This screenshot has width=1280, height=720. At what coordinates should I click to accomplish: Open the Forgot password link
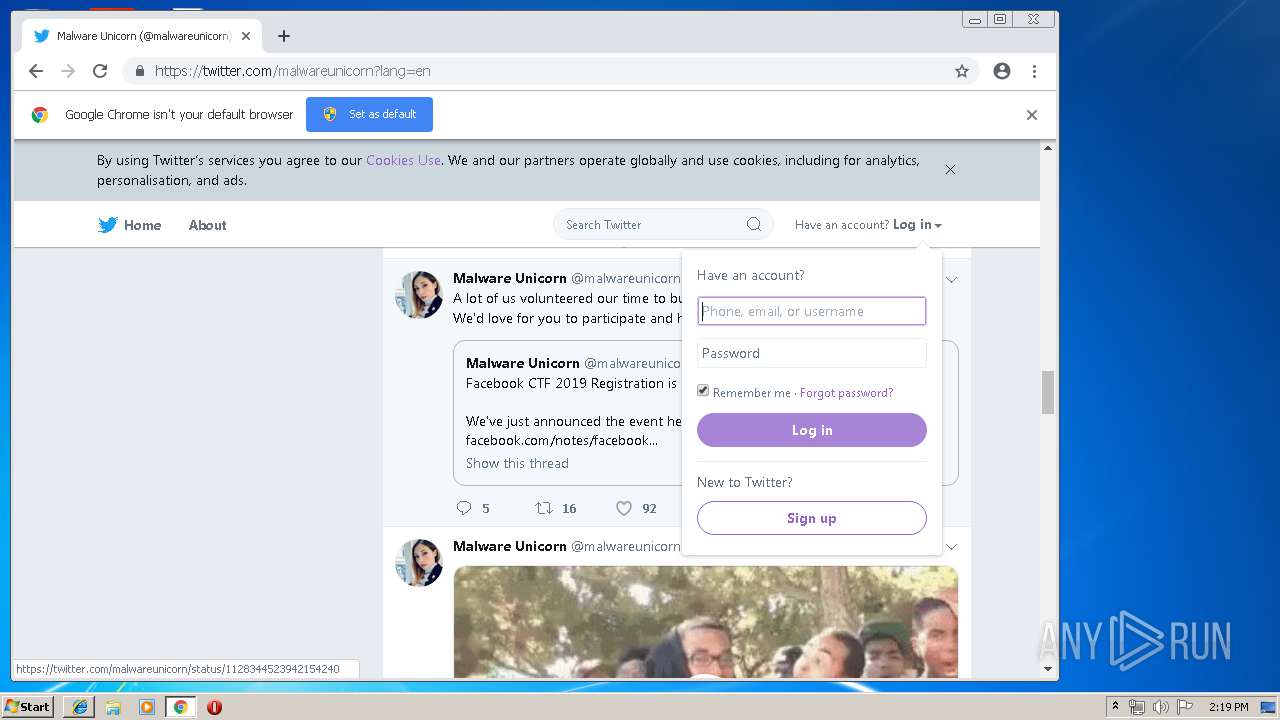point(846,393)
